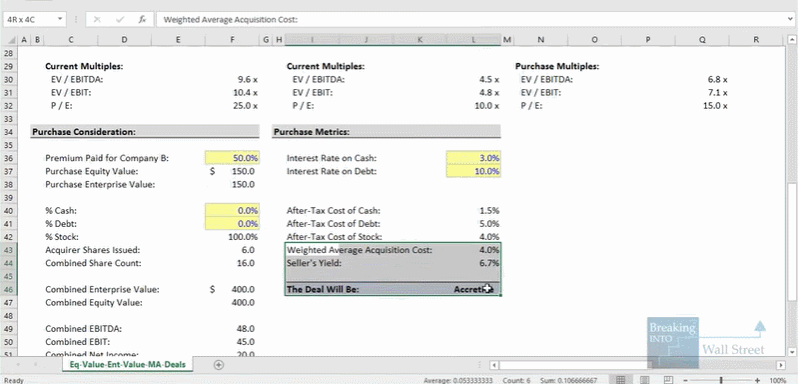798x384 pixels.
Task: Click the 'The Deal Will Be:' label
Action: (x=323, y=289)
